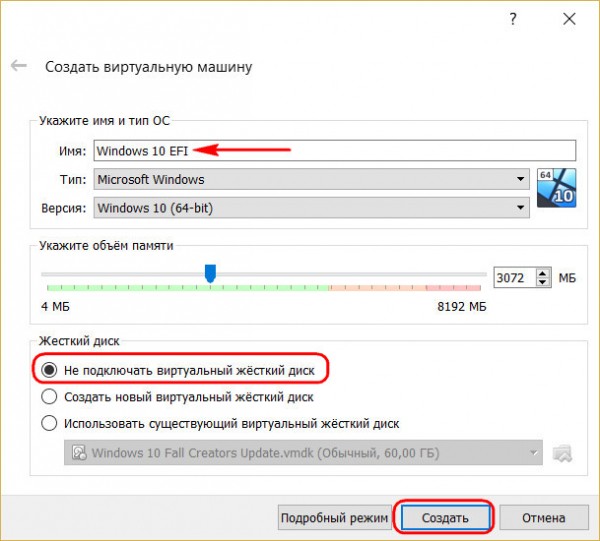The image size is (600, 541).
Task: Click the '8192 МБ' maximum label
Action: (x=461, y=306)
